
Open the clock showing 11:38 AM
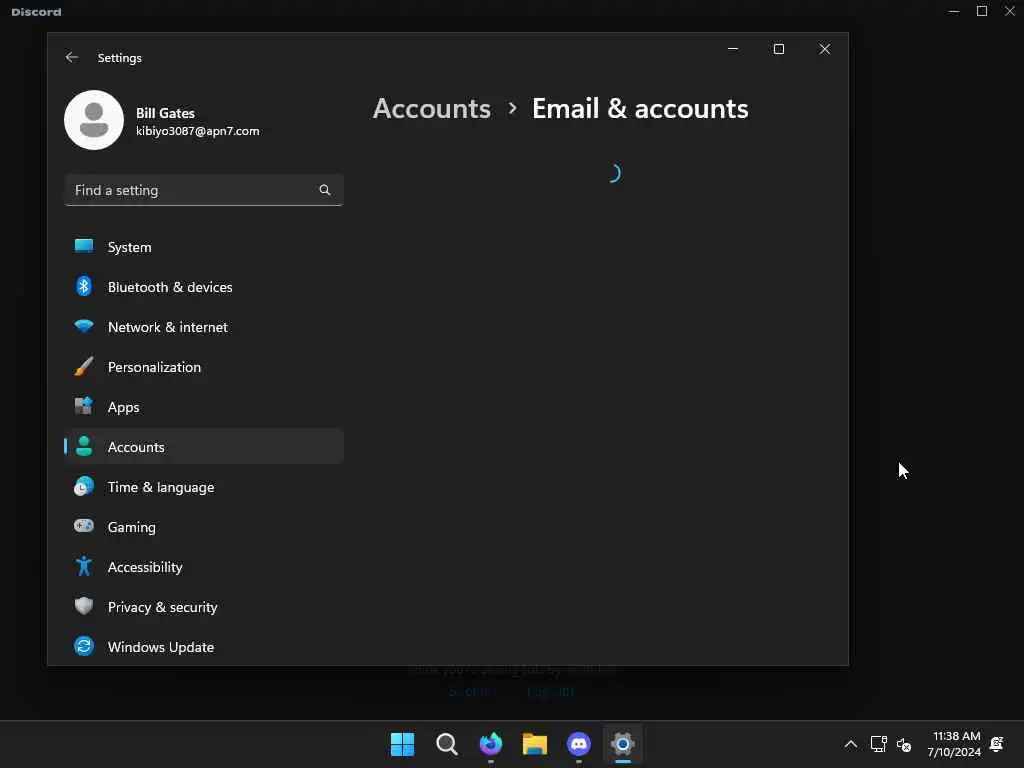(x=954, y=744)
